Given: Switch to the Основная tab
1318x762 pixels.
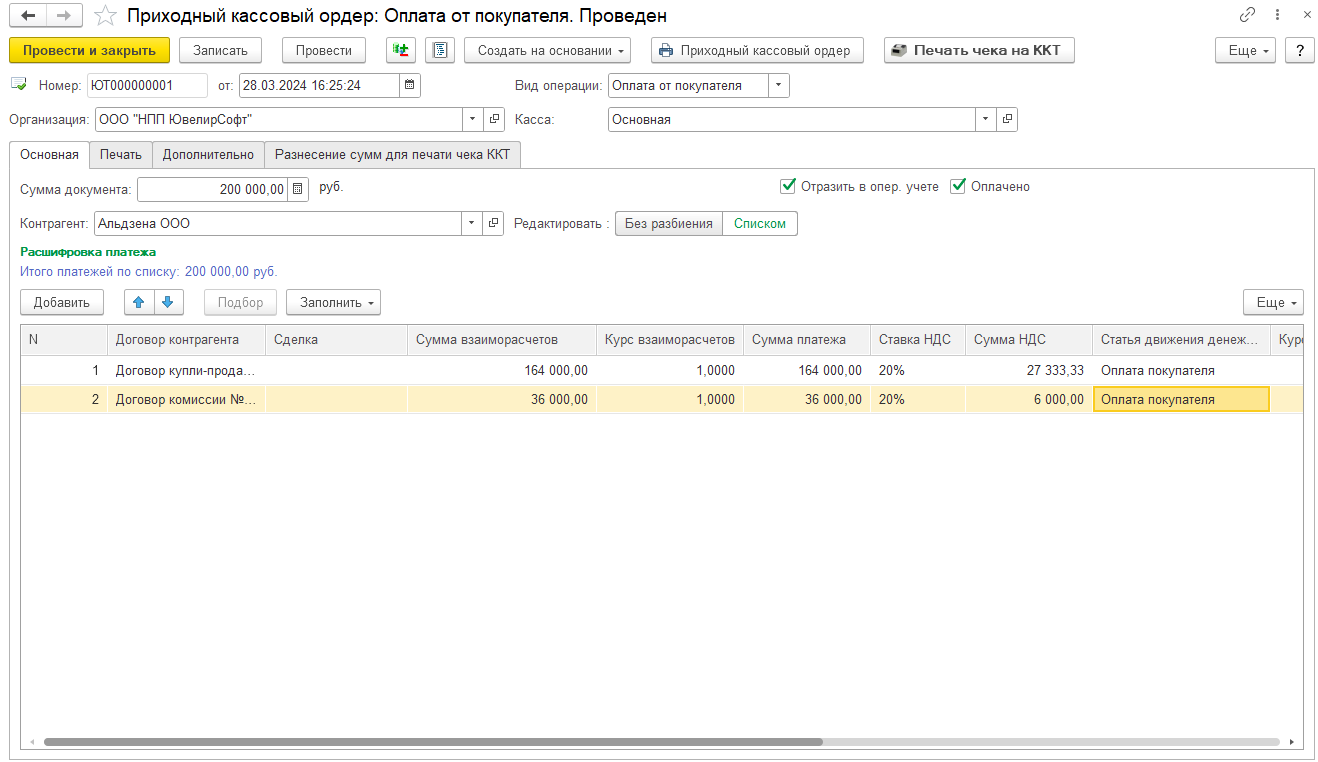Looking at the screenshot, I should pos(49,155).
